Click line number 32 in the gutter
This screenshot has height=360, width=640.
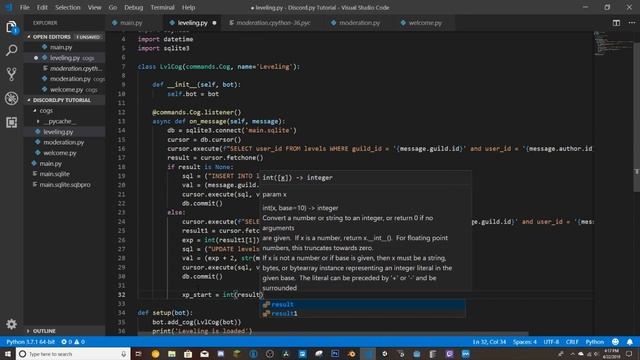pos(121,295)
